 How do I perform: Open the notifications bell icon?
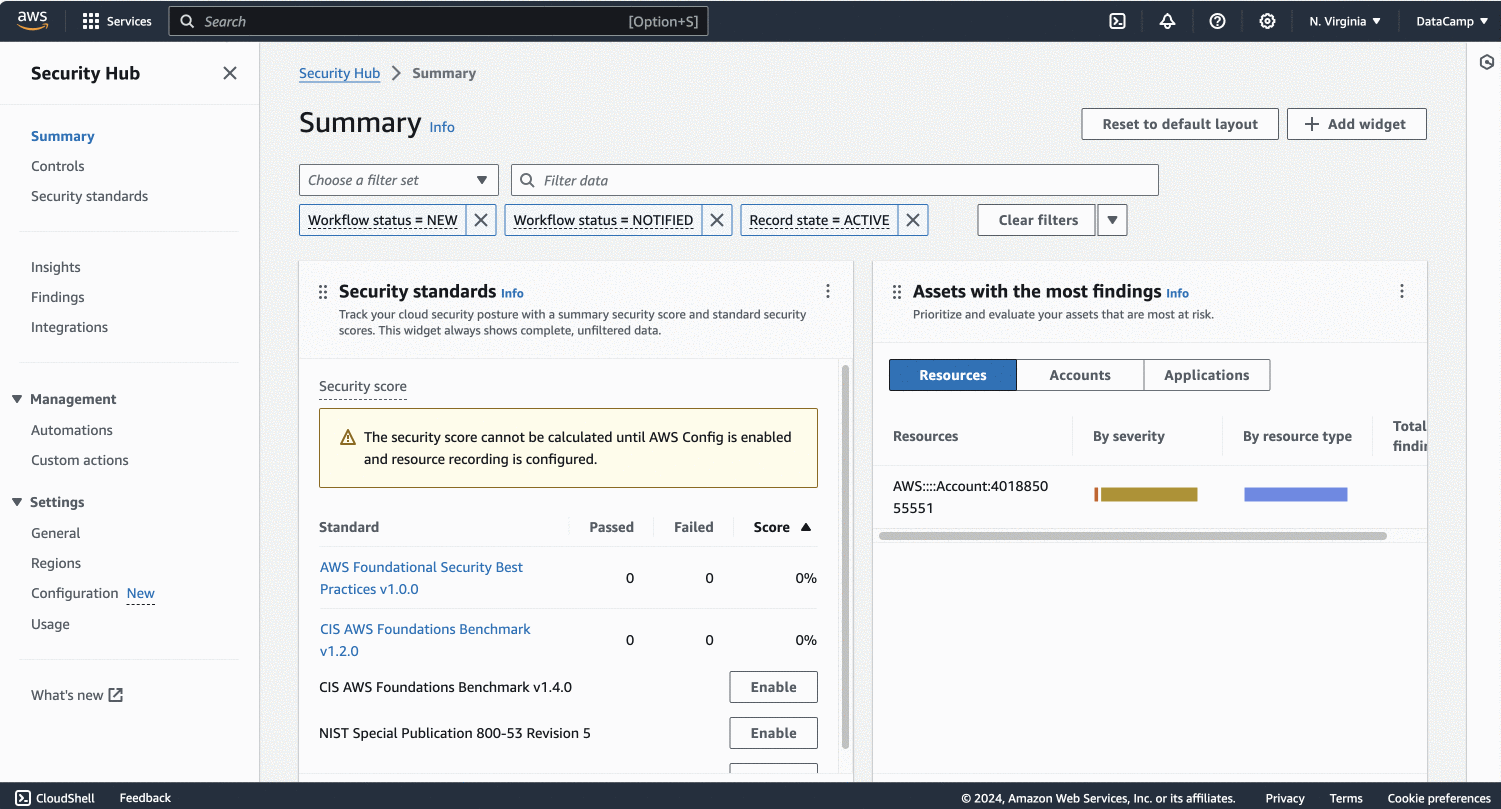tap(1167, 21)
